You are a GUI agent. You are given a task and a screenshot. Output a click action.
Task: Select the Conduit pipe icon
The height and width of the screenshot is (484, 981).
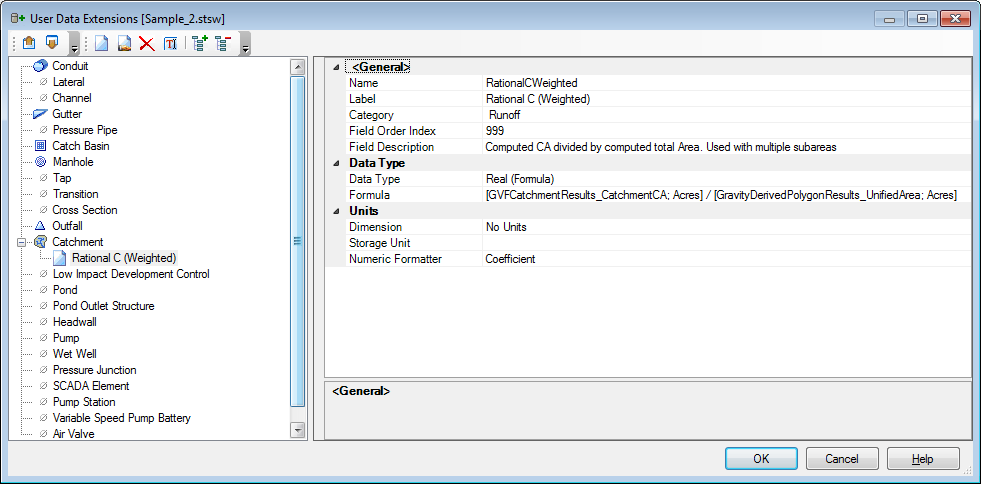pos(41,66)
